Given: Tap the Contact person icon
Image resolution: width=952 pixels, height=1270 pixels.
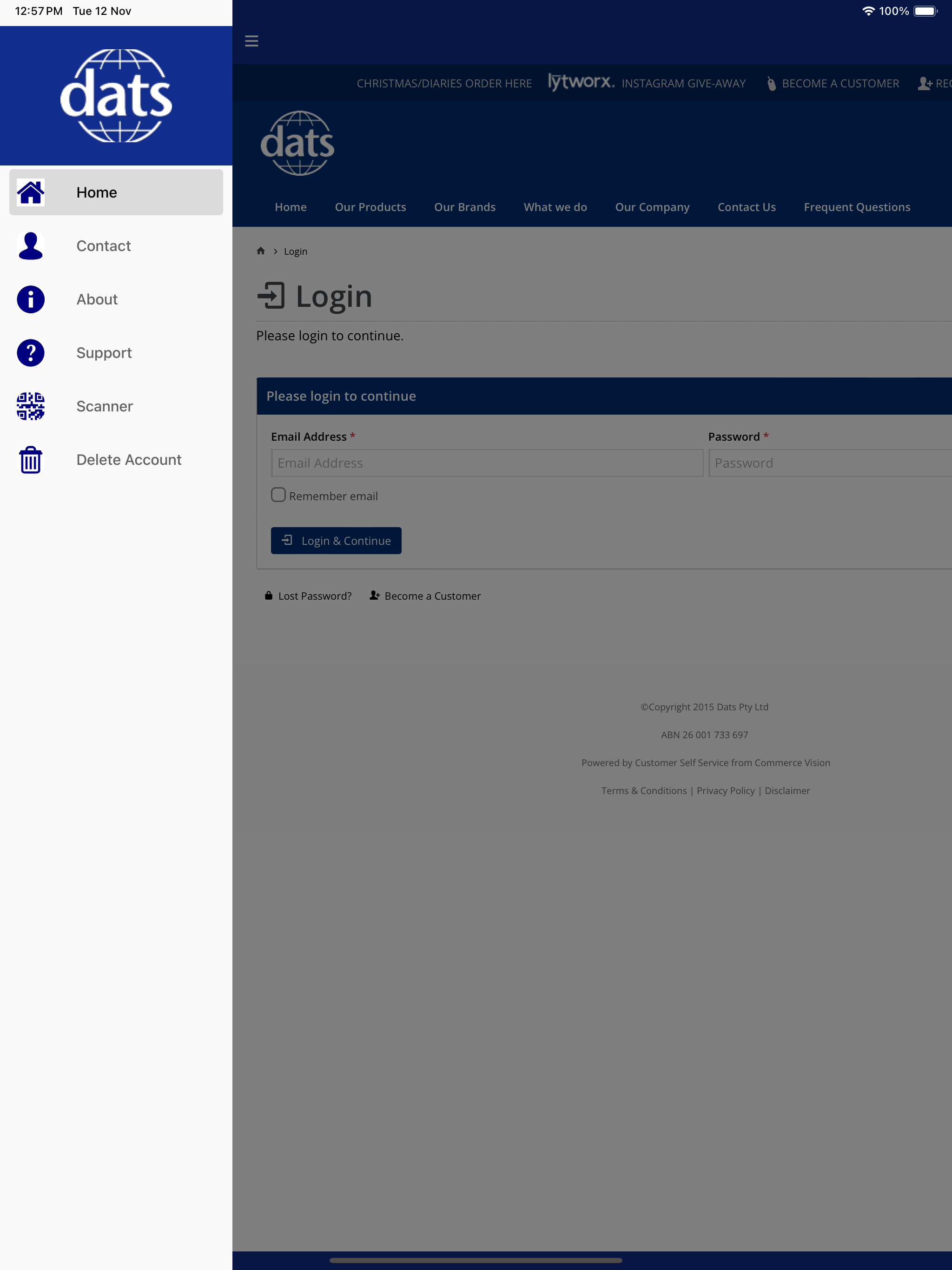Looking at the screenshot, I should coord(30,246).
